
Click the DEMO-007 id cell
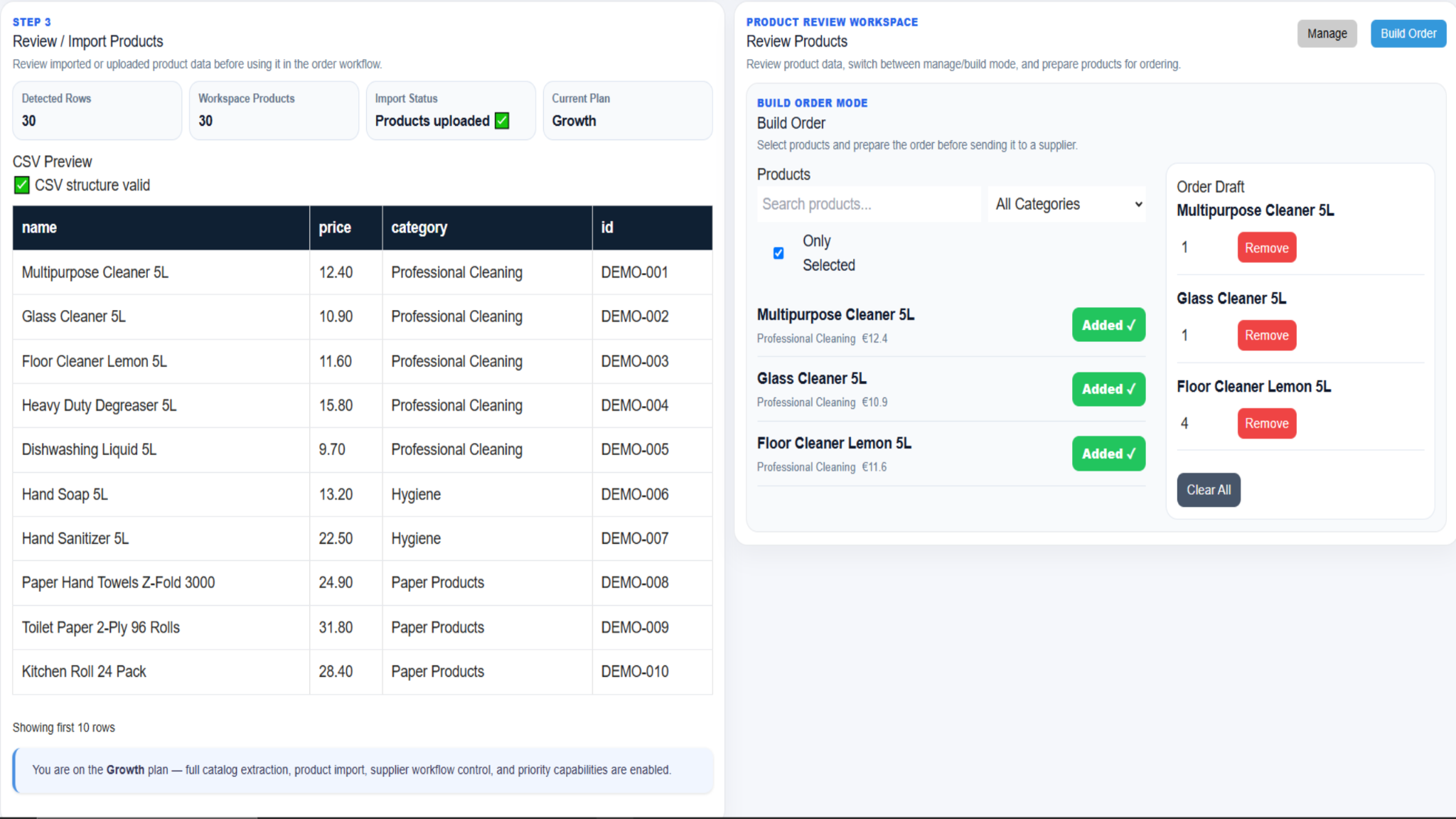[652, 538]
